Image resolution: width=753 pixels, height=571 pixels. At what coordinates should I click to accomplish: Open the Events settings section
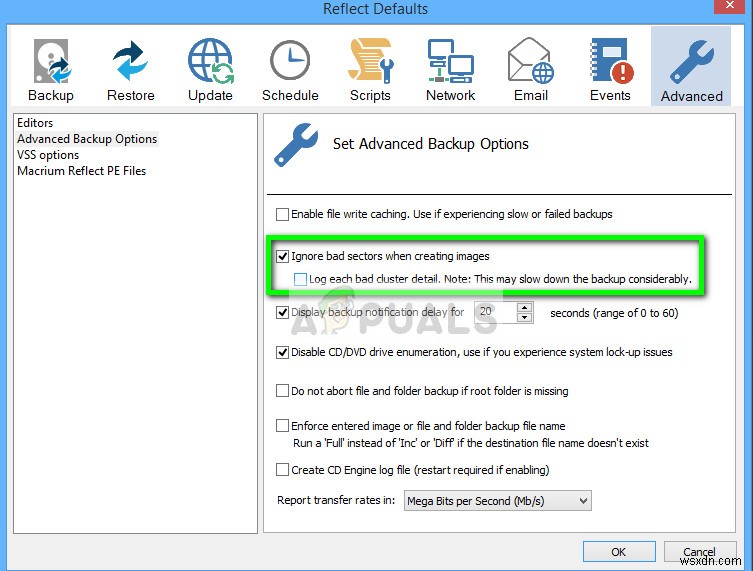[x=610, y=69]
